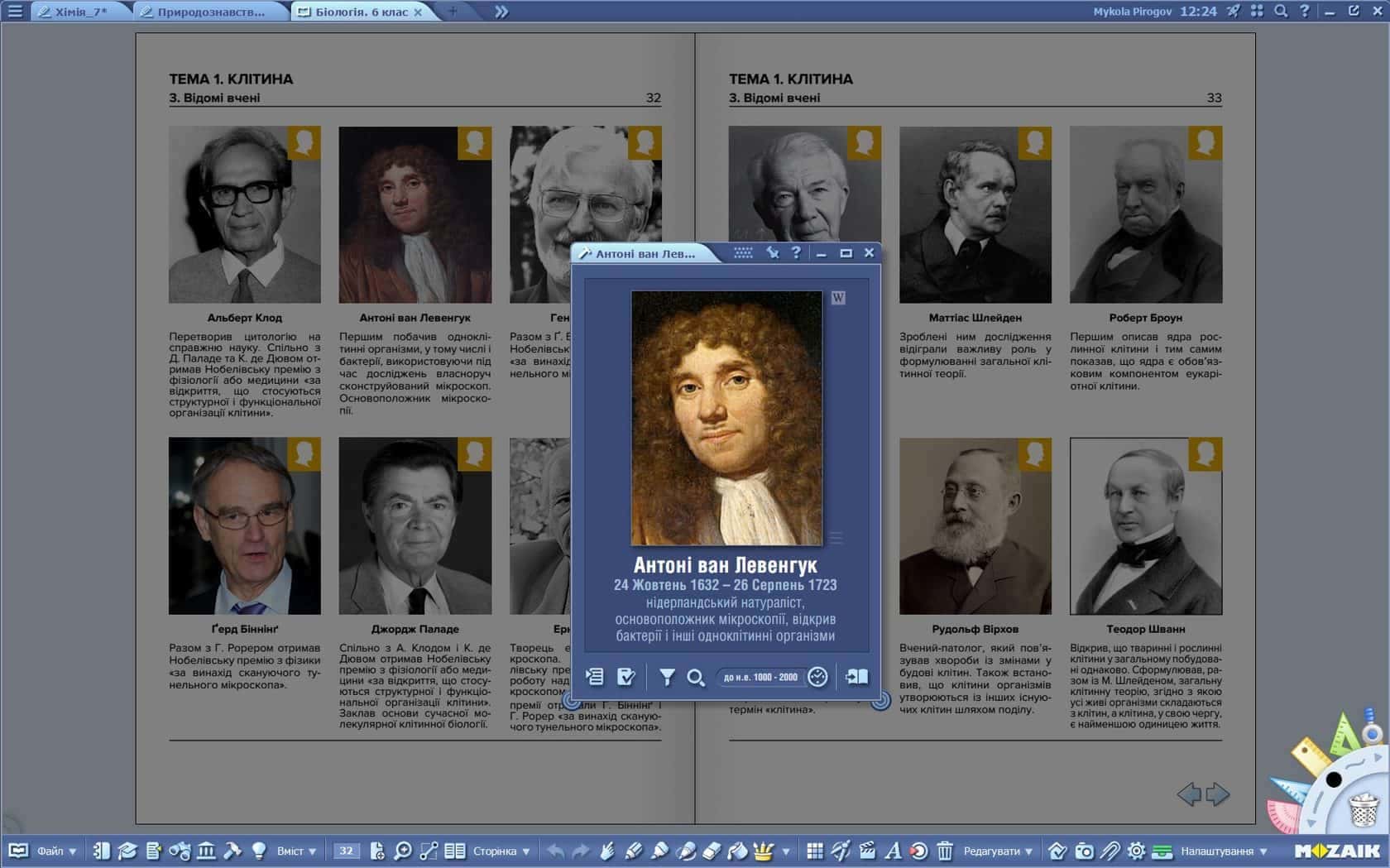1390x868 pixels.
Task: Open museum building icon in toolbar
Action: click(206, 851)
